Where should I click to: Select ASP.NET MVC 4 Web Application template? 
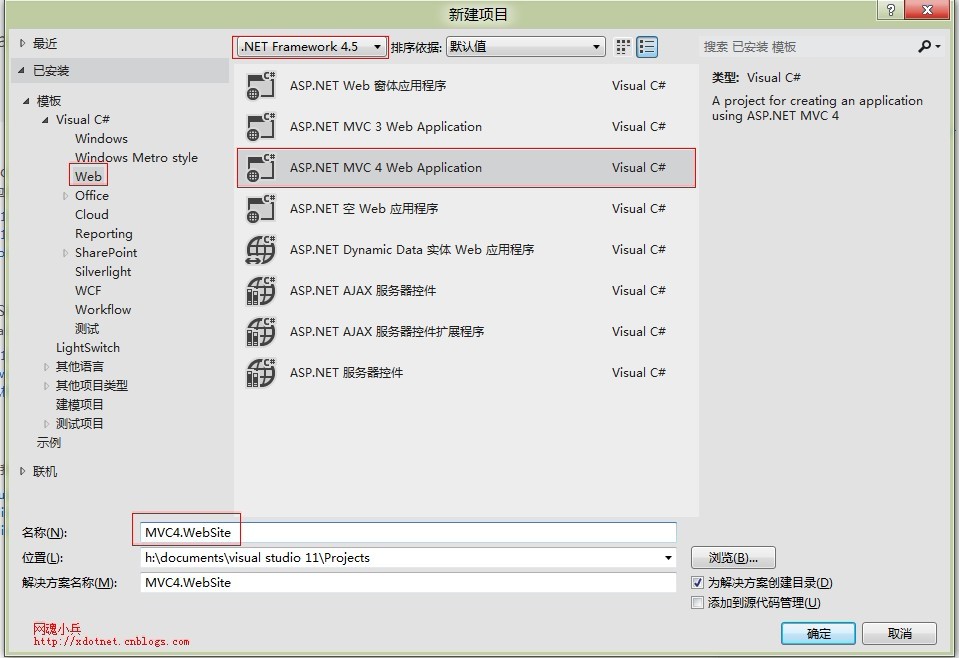(x=466, y=168)
